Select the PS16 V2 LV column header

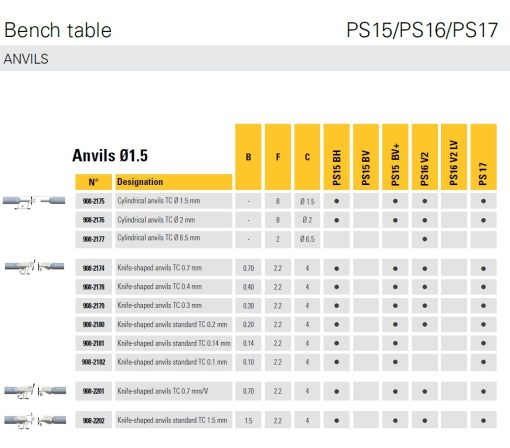point(454,157)
